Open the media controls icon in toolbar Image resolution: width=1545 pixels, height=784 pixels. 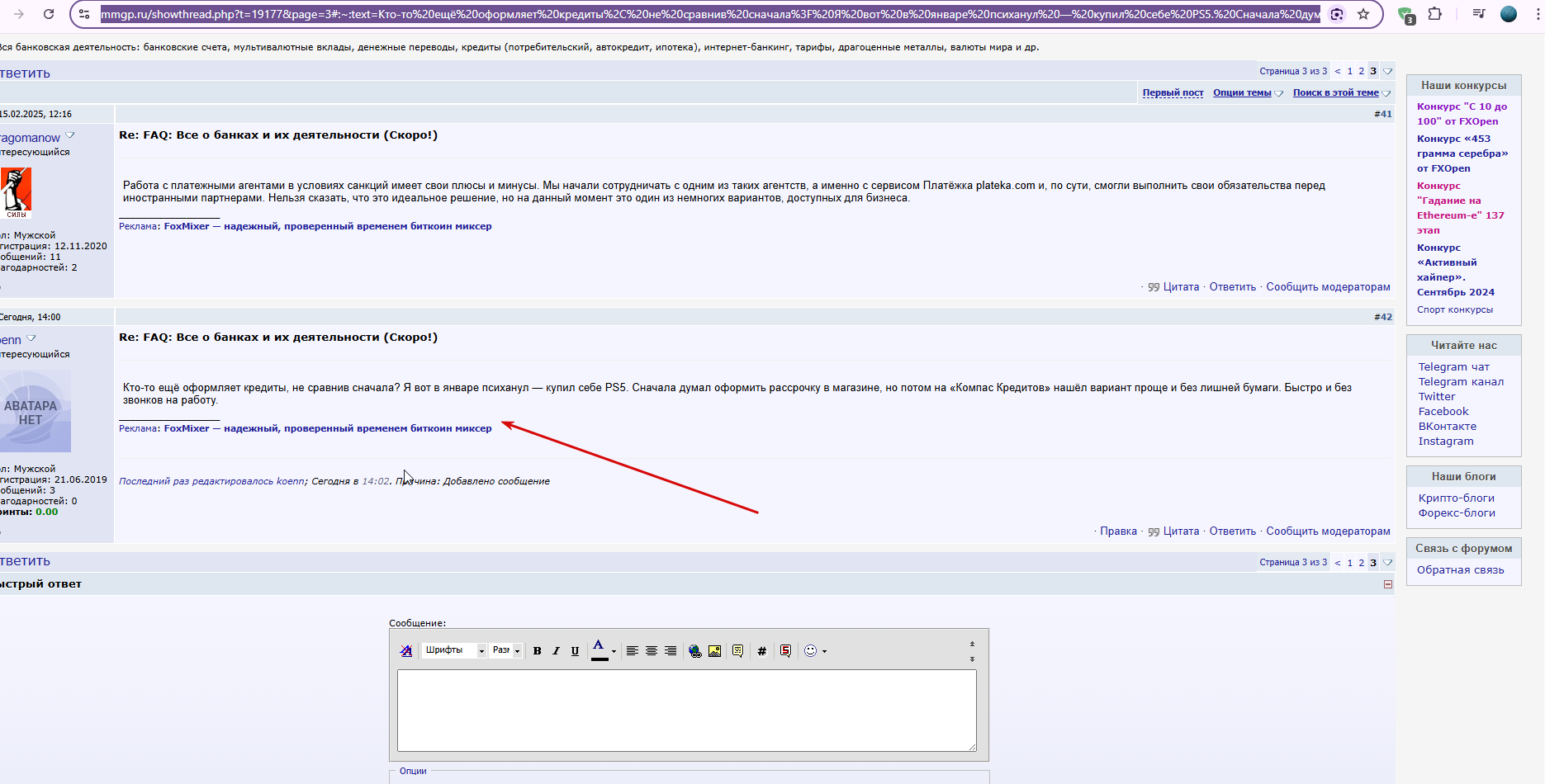tap(1478, 14)
